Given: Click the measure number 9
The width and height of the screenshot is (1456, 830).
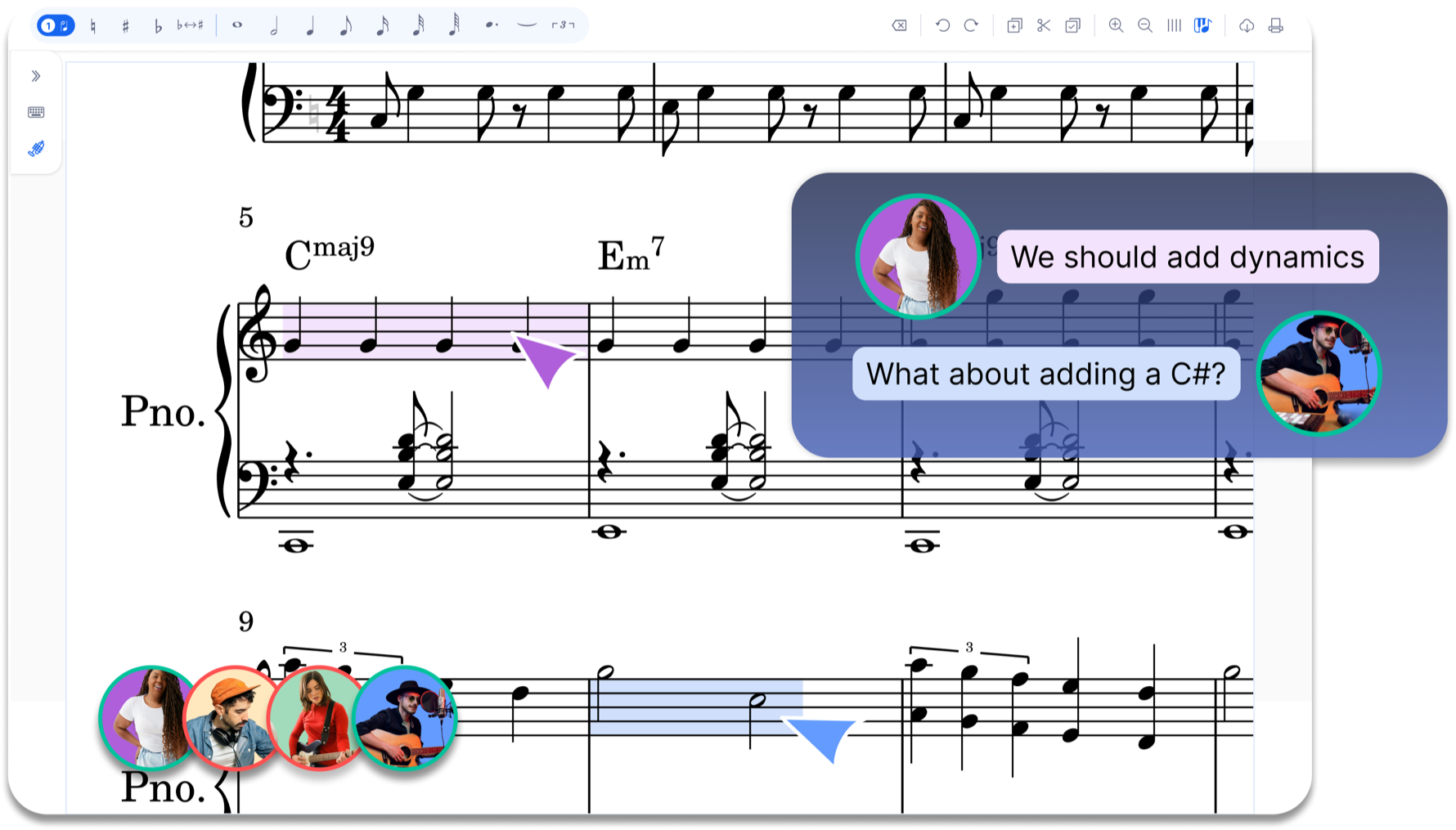Looking at the screenshot, I should (x=246, y=622).
